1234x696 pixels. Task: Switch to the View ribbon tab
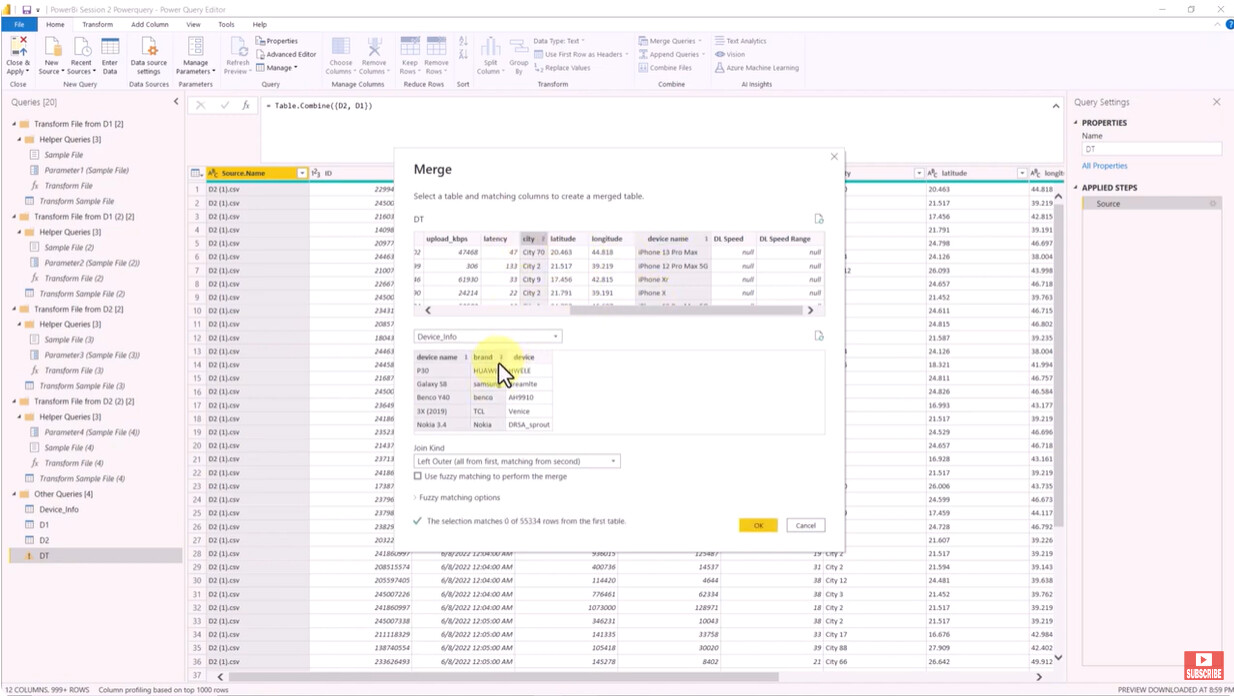193,24
